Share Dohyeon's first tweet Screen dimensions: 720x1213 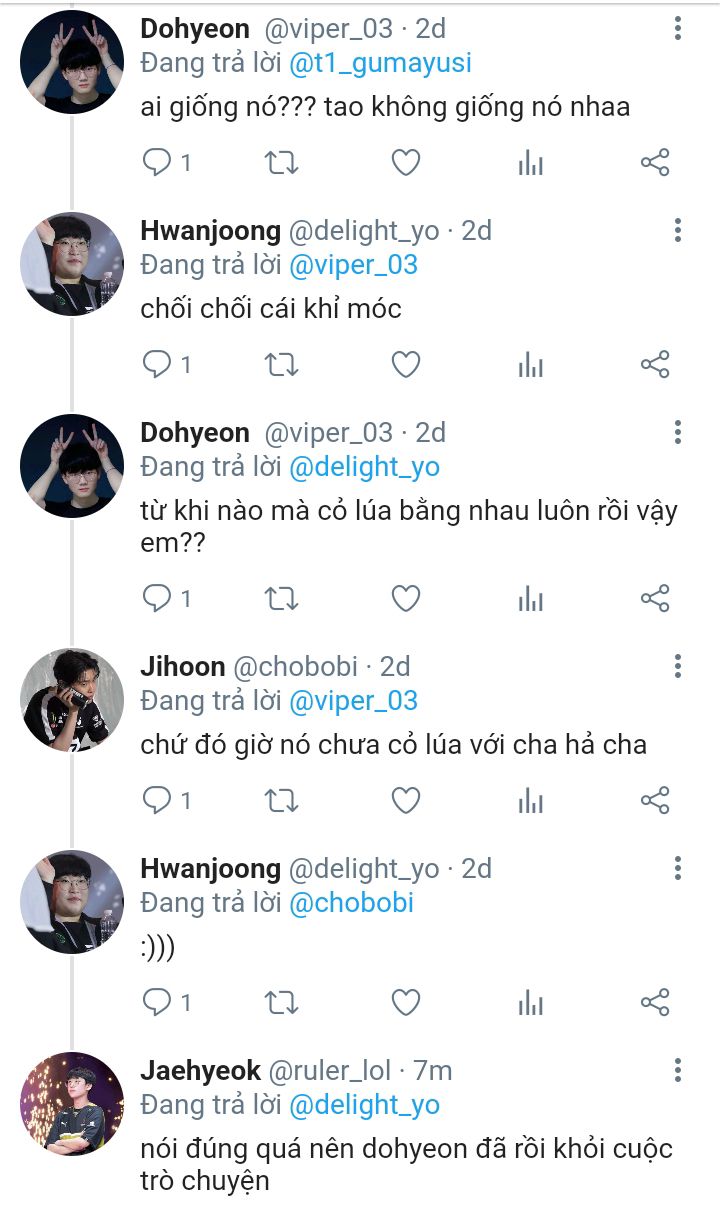[654, 162]
